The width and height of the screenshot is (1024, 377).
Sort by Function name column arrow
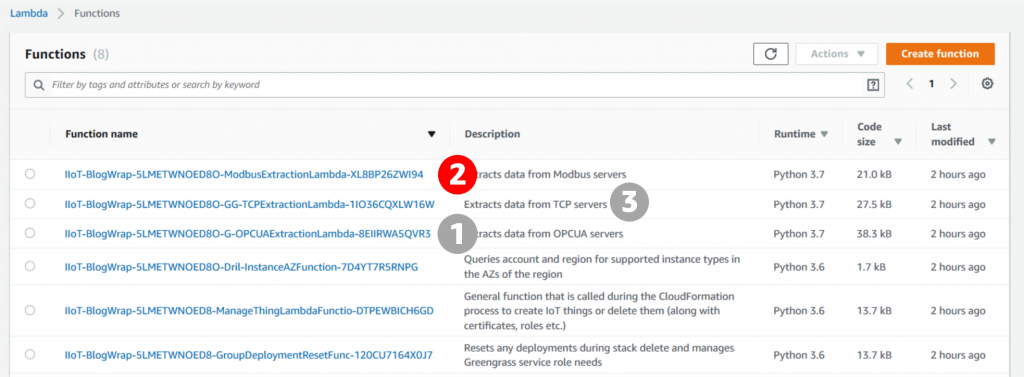[431, 135]
